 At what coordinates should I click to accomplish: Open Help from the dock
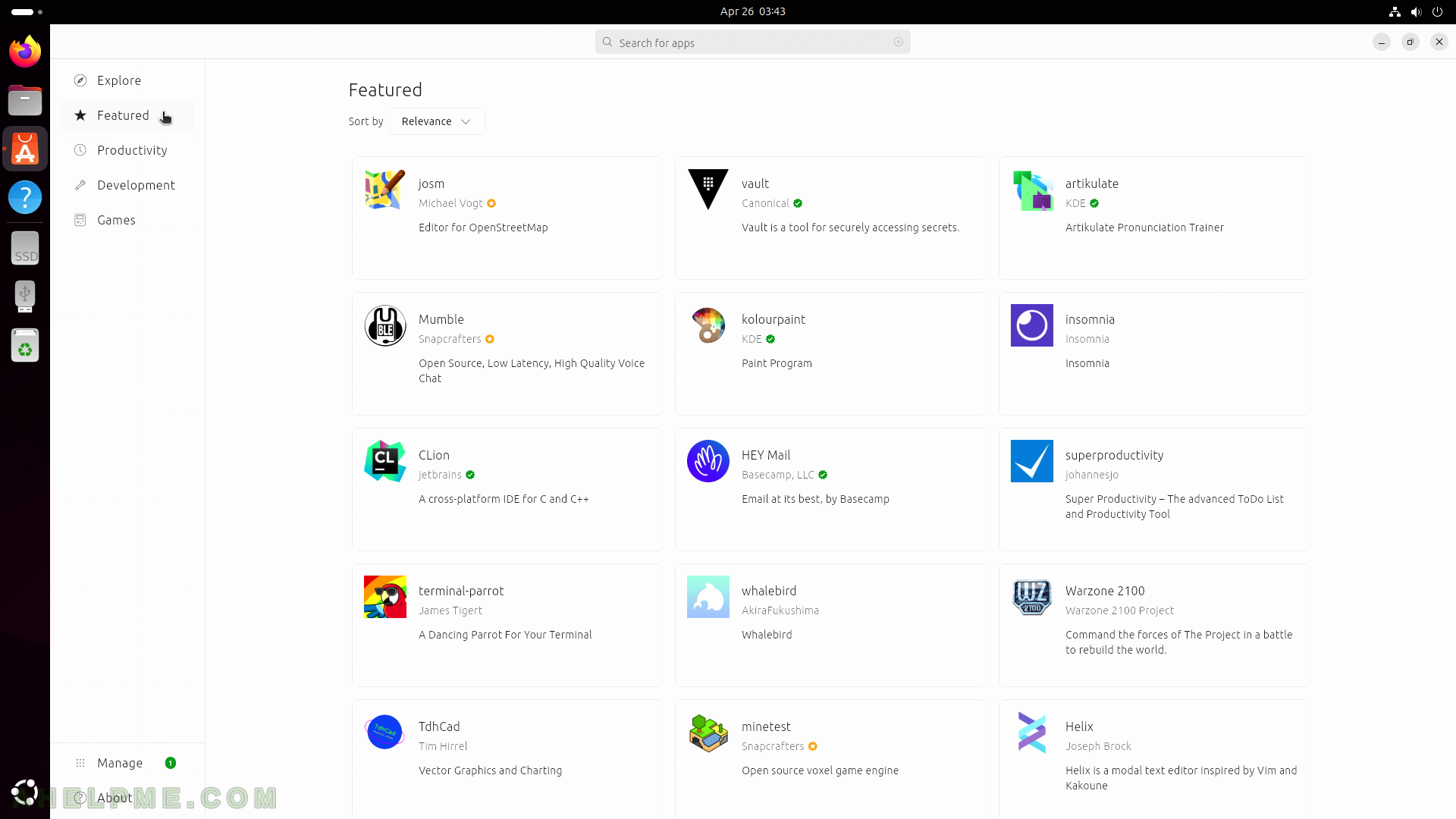25,197
